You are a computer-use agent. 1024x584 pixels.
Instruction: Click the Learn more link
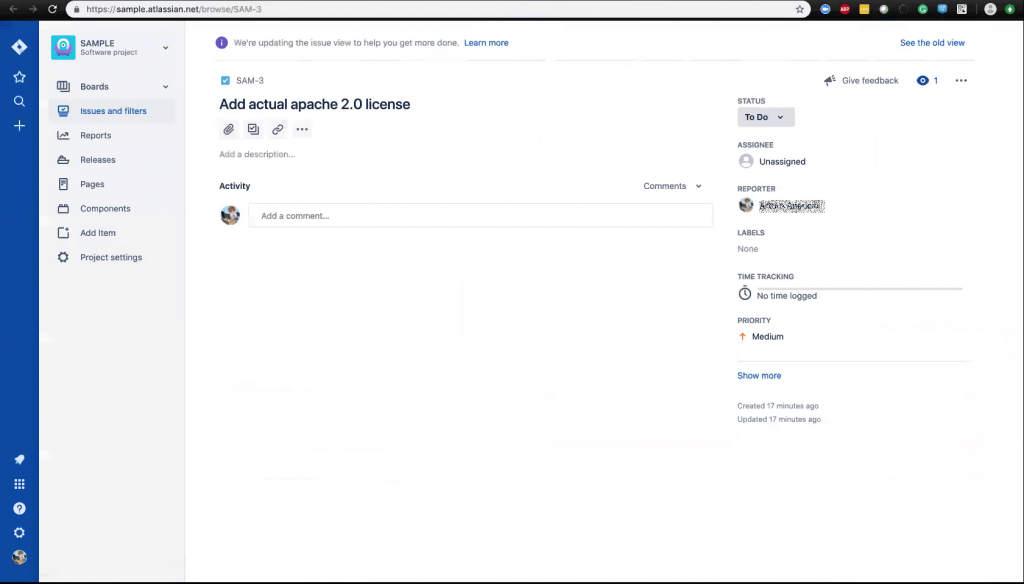click(486, 43)
